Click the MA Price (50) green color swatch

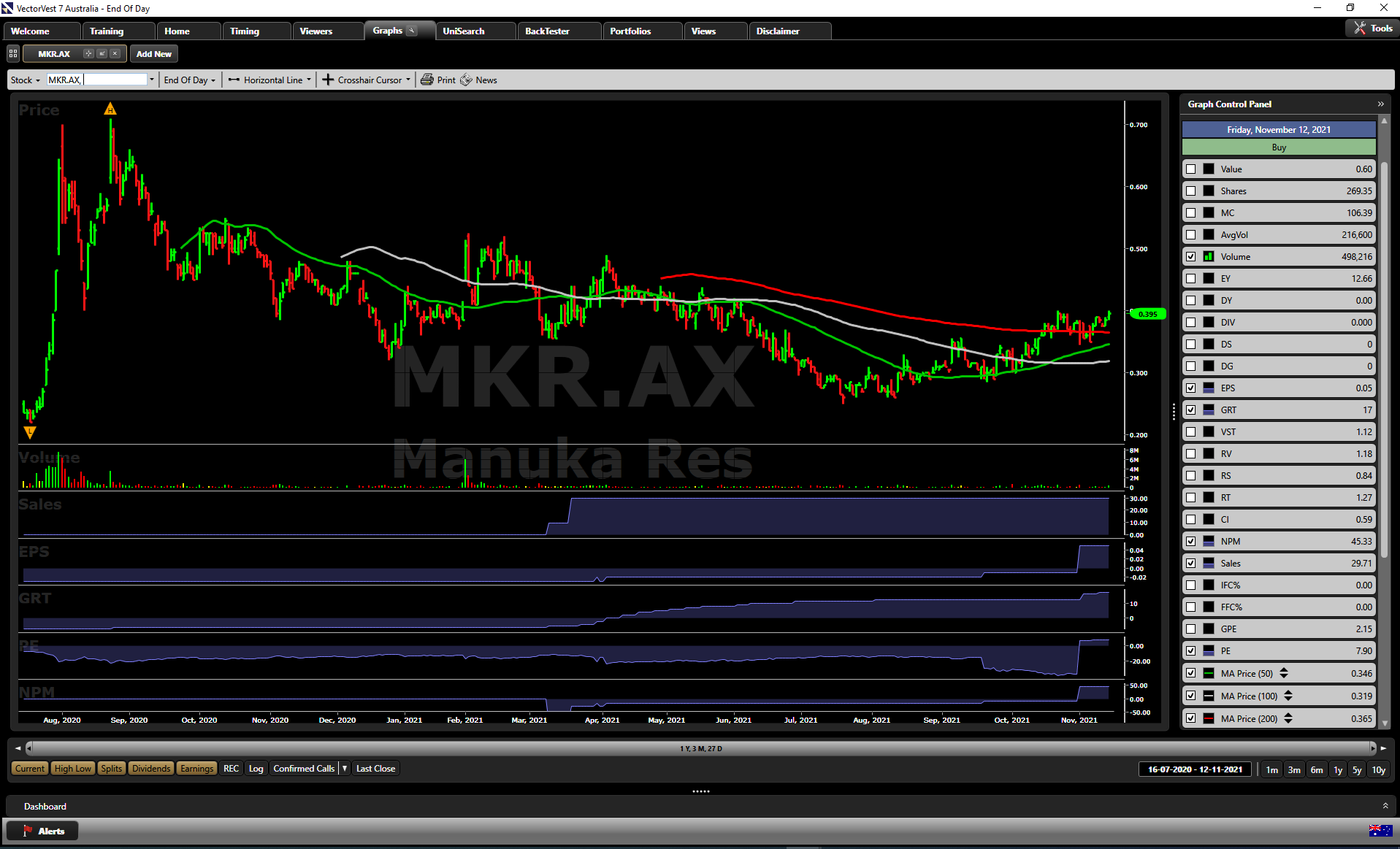coord(1209,674)
